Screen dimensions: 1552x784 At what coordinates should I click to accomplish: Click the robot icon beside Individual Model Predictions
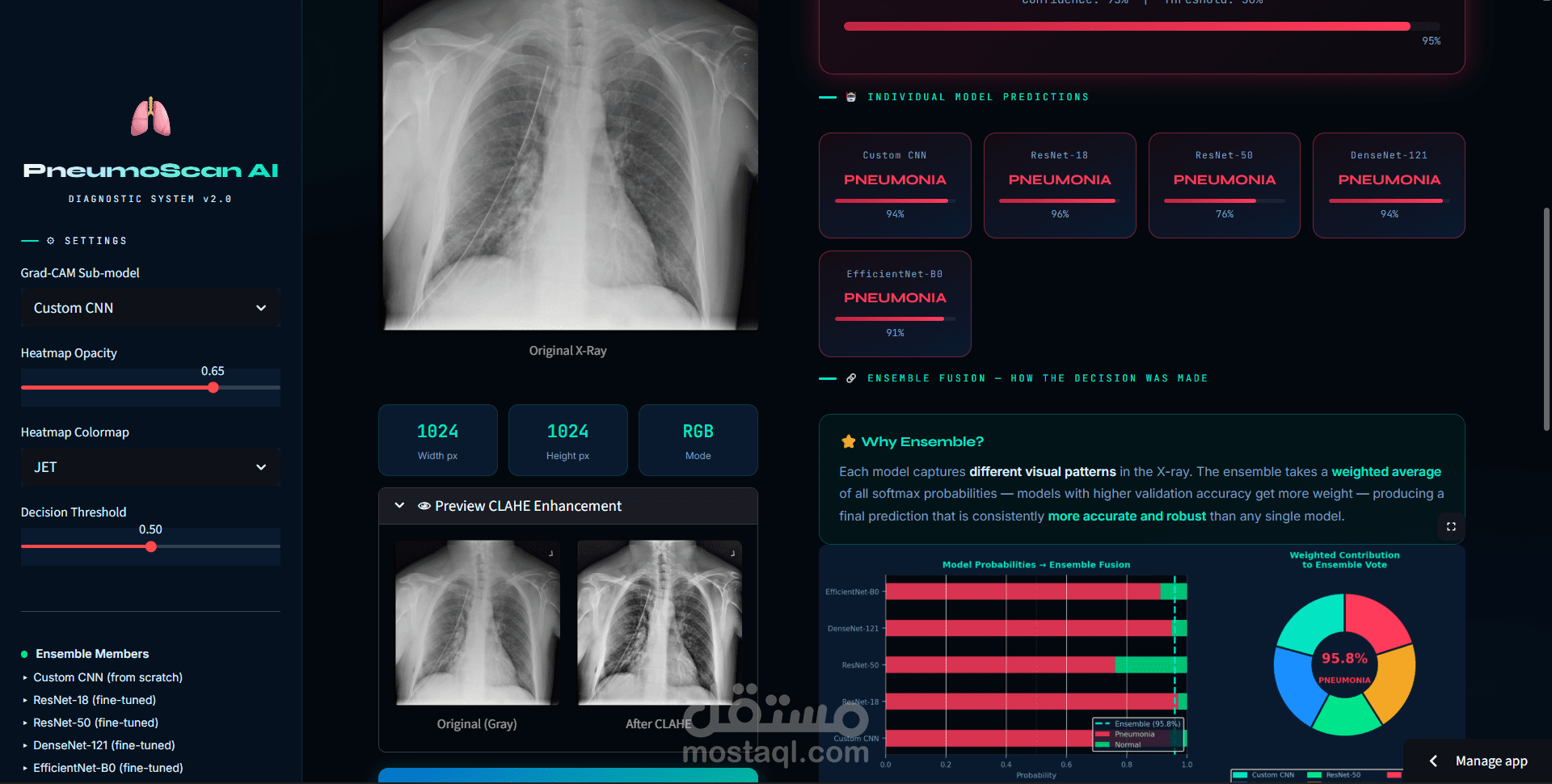(851, 97)
